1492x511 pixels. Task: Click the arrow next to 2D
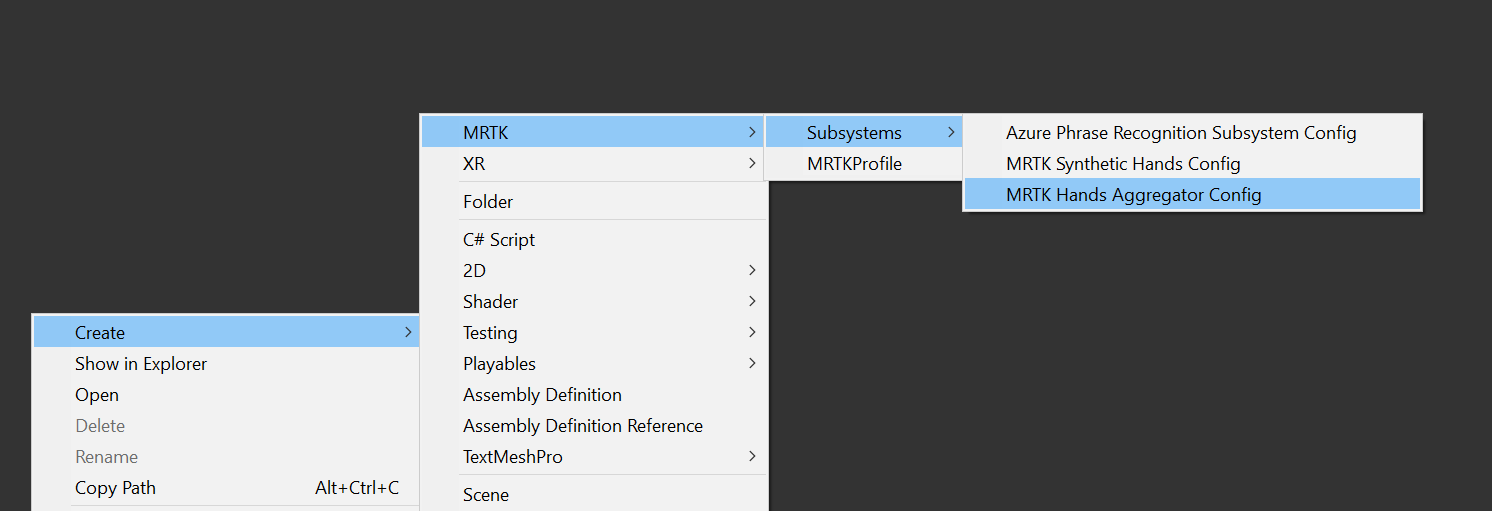(x=752, y=270)
